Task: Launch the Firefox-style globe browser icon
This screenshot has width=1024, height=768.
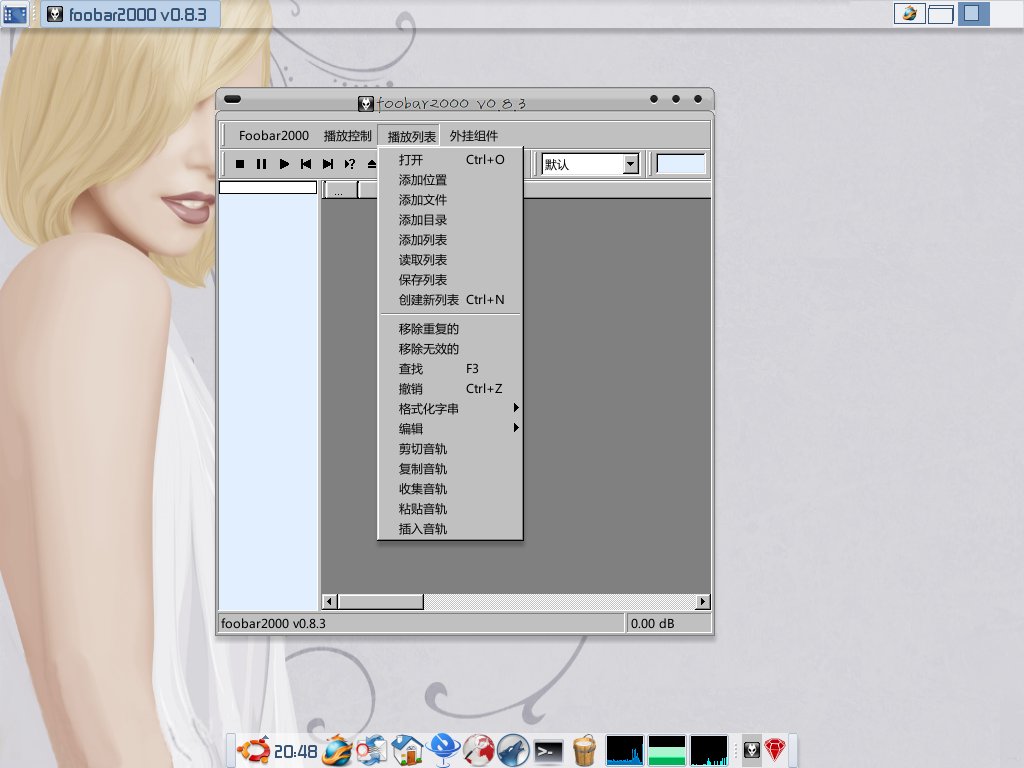Action: point(338,750)
